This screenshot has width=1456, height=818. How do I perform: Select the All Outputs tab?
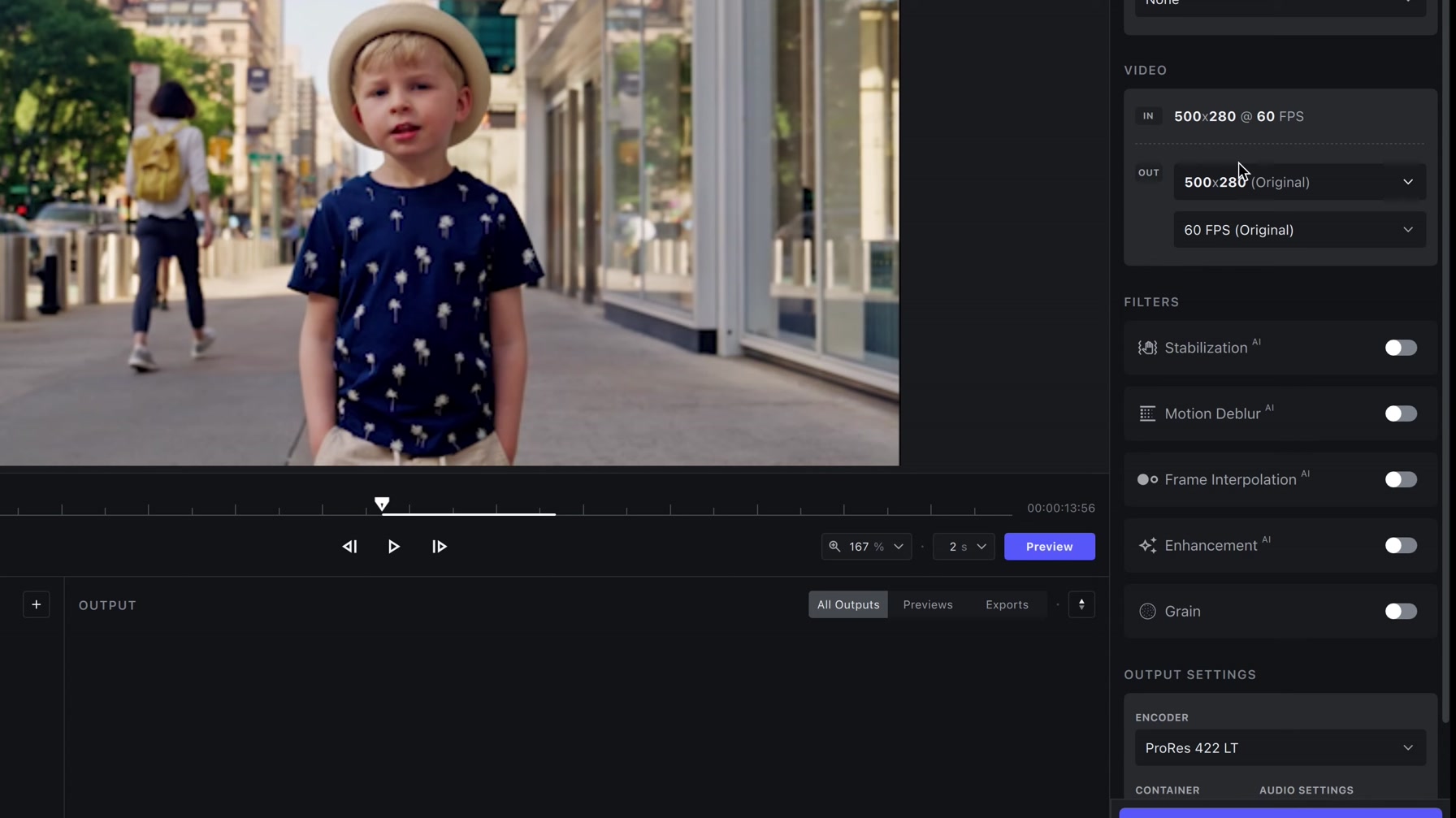click(x=848, y=604)
